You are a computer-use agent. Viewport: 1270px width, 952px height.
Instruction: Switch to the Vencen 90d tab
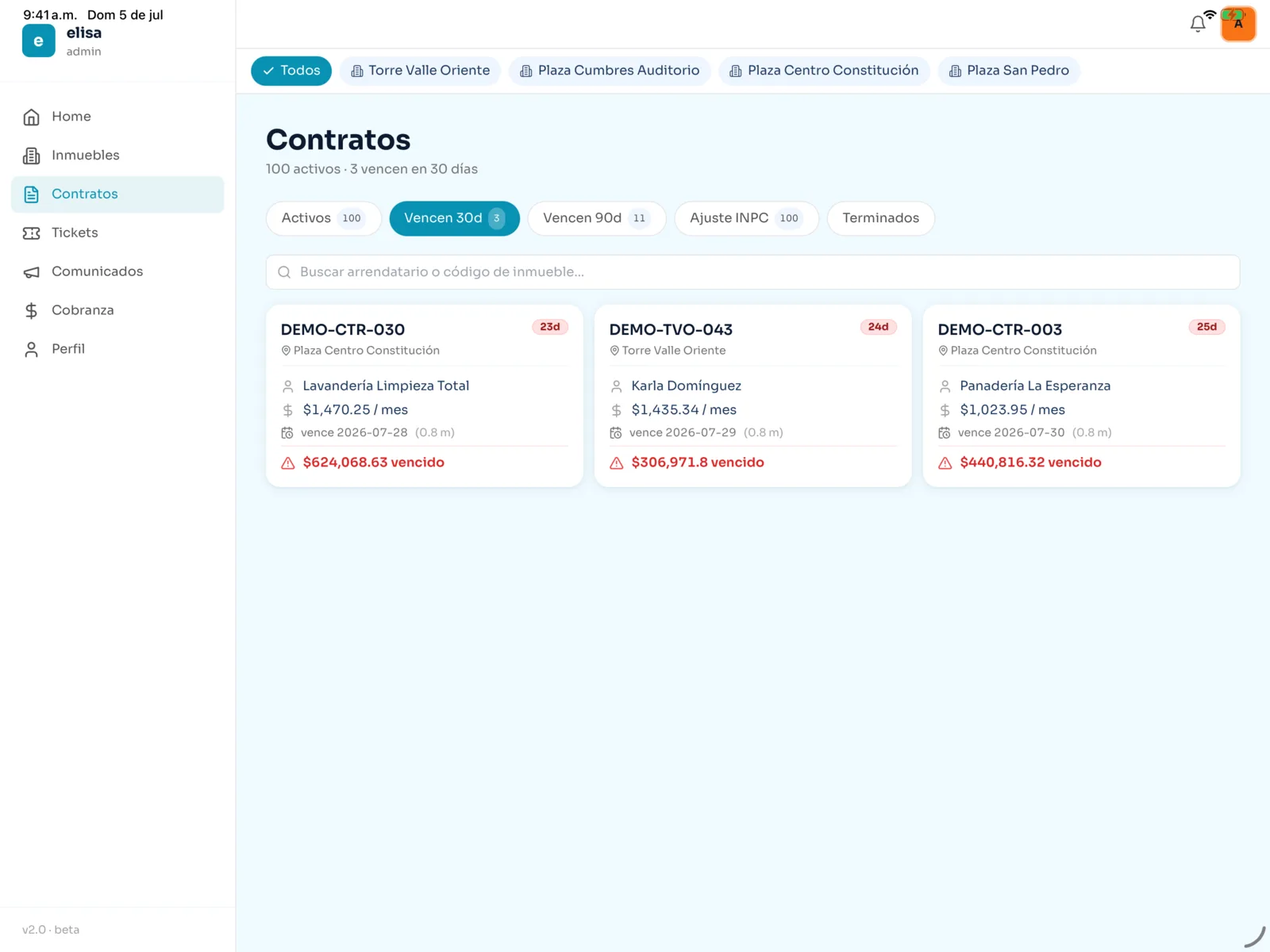click(x=597, y=218)
